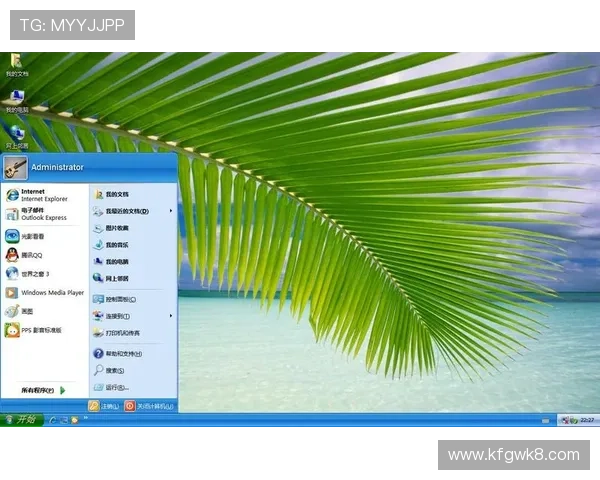This screenshot has height=480, width=600.
Task: Open Internet Explorer from the Start menu
Action: [38, 194]
